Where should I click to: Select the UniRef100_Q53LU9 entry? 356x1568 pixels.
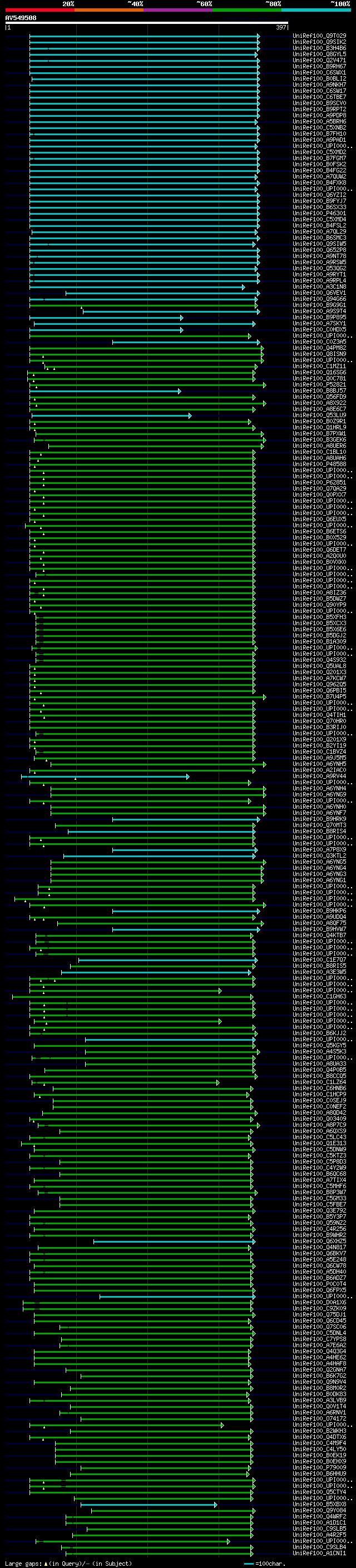tap(319, 416)
